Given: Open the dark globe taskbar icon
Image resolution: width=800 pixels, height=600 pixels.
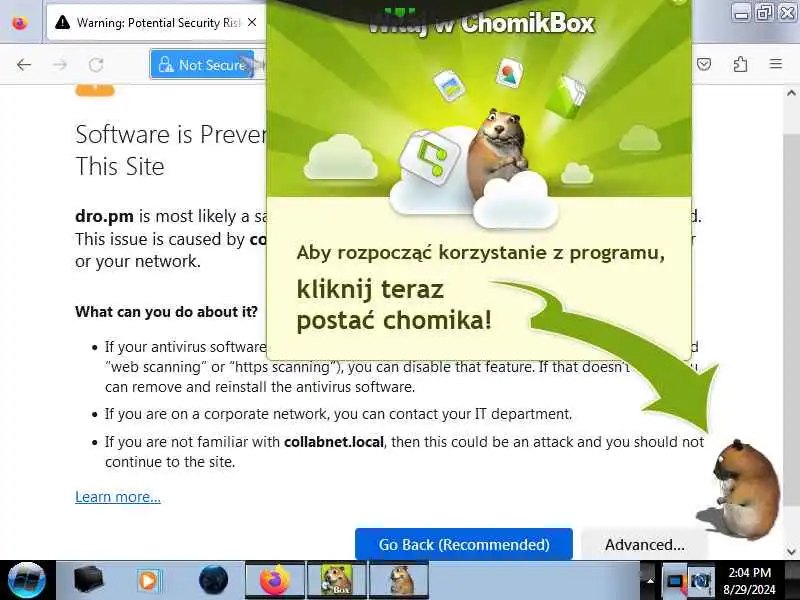Looking at the screenshot, I should (213, 580).
